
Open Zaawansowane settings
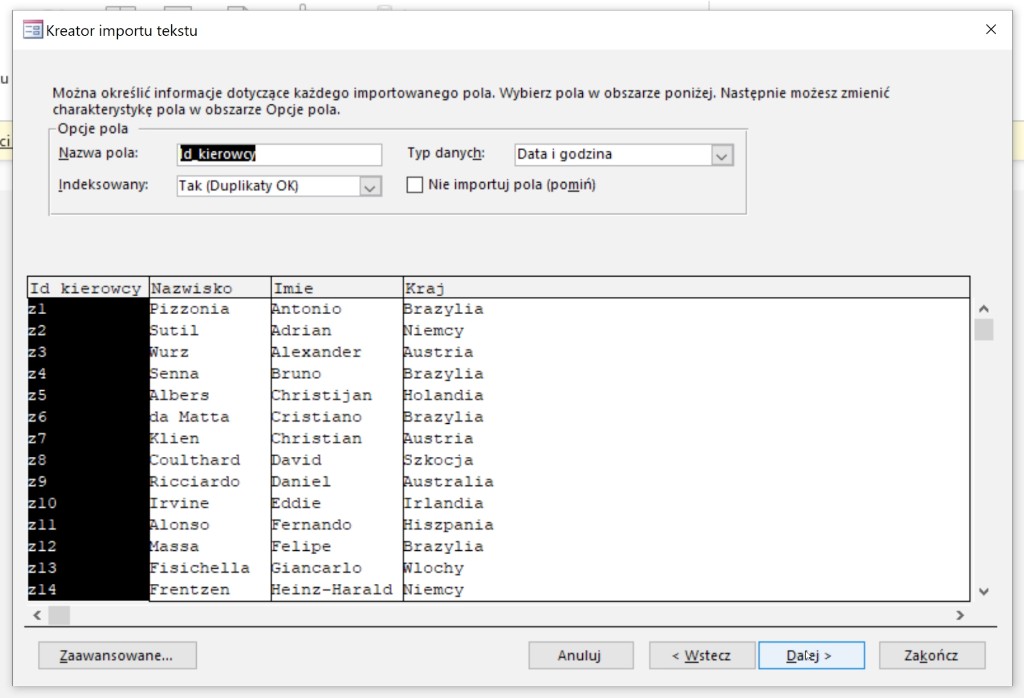pyautogui.click(x=117, y=655)
